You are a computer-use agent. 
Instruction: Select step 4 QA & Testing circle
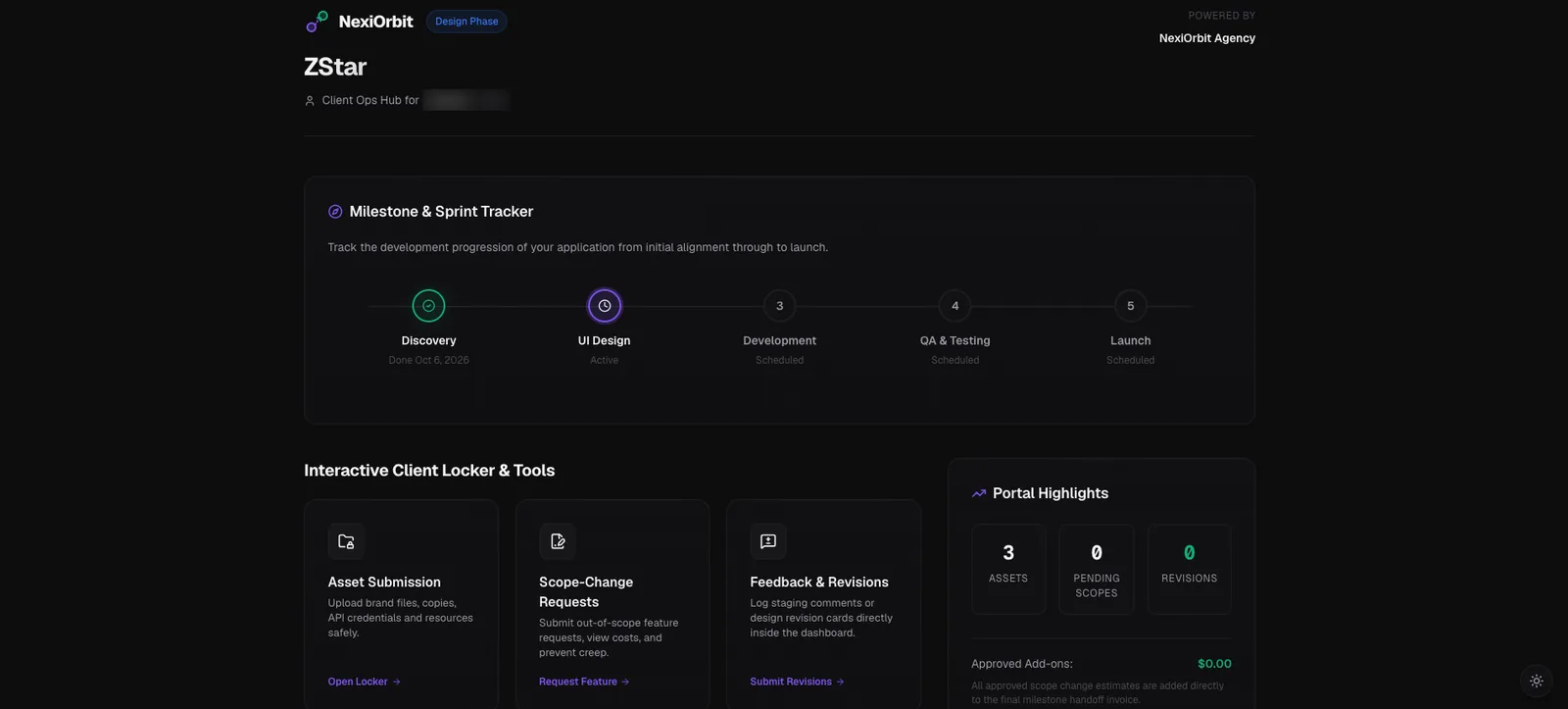[955, 306]
